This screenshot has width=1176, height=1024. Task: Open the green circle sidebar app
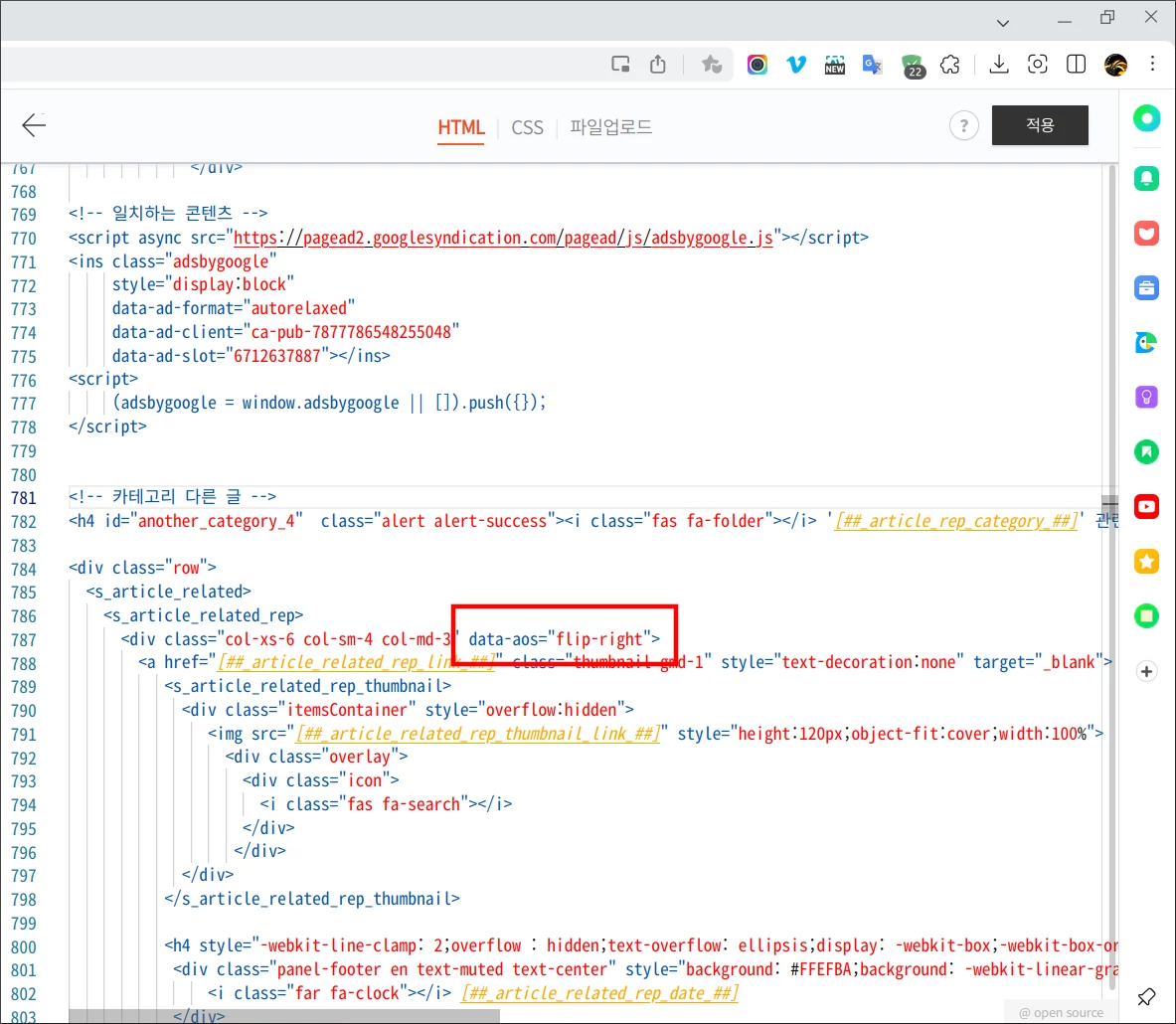(1147, 118)
